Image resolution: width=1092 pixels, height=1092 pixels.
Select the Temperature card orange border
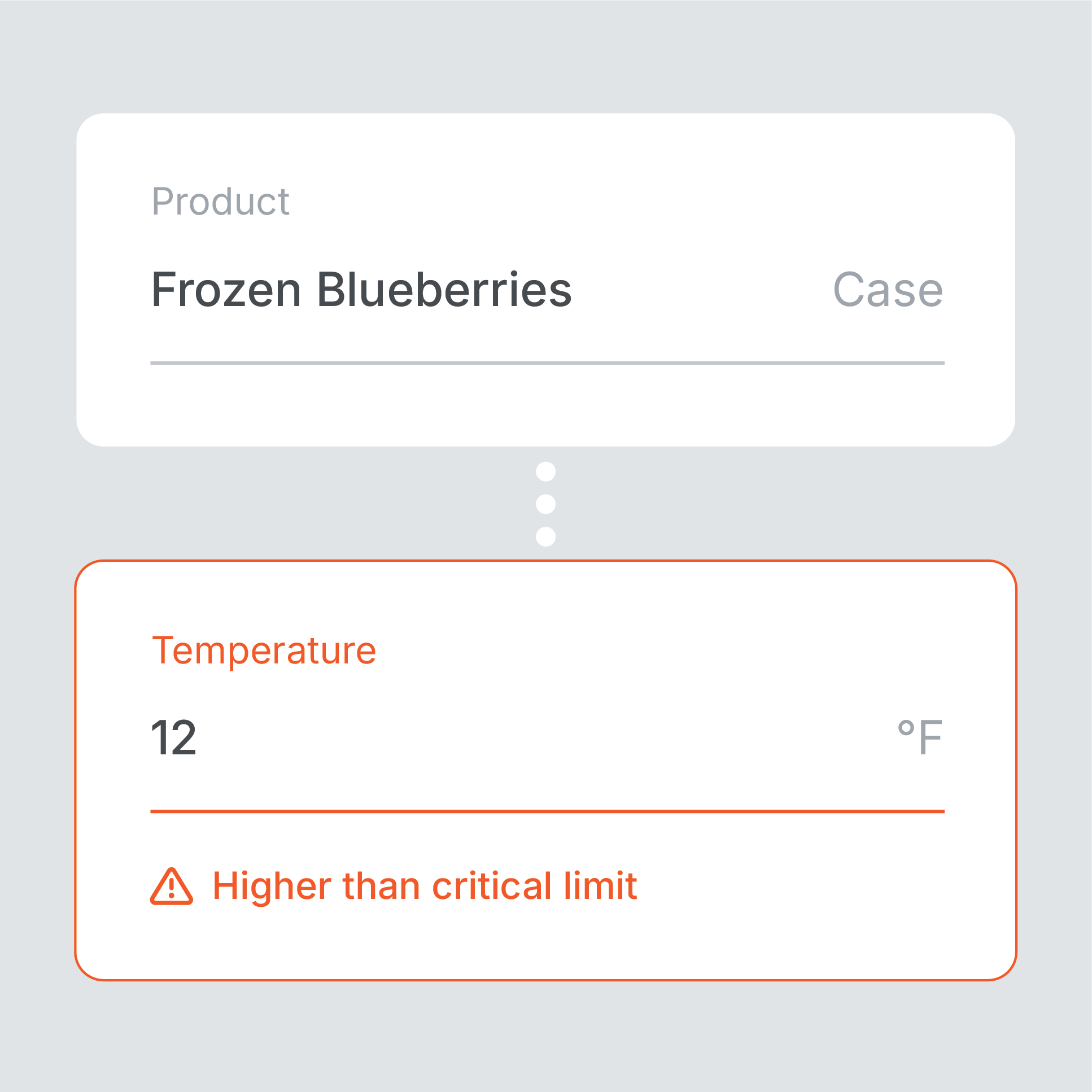(x=545, y=561)
